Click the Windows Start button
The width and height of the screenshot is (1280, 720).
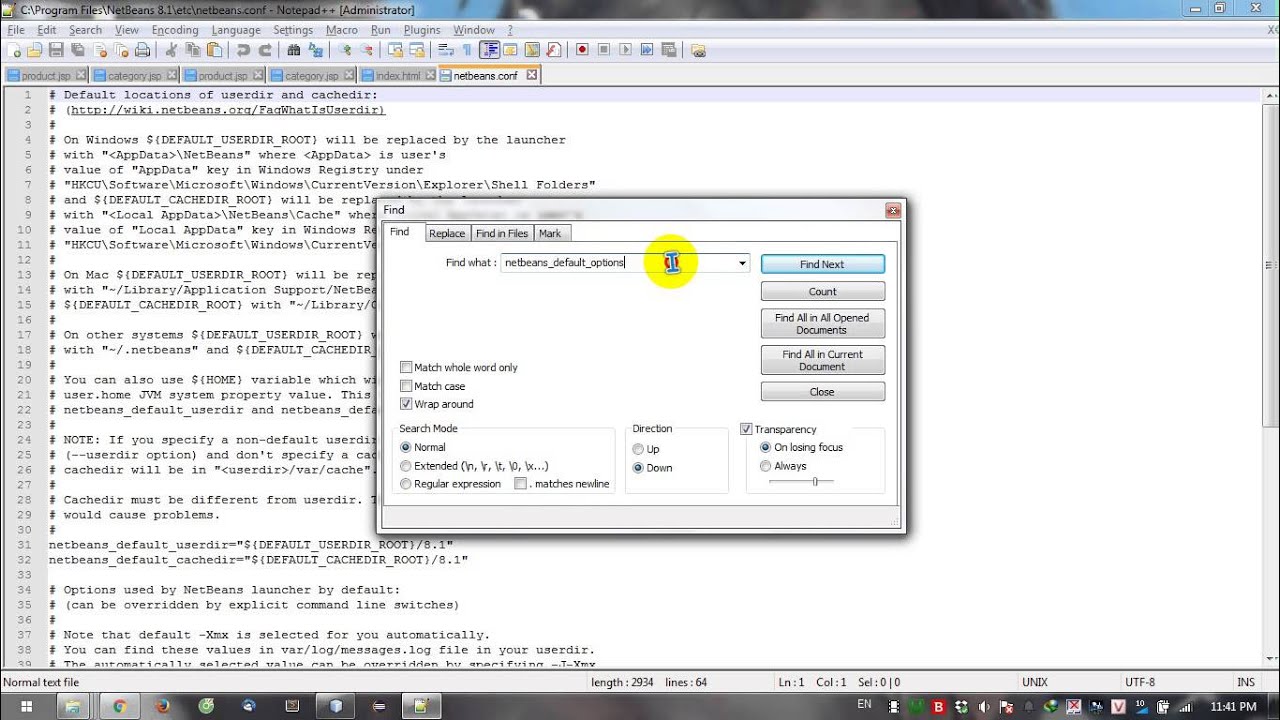(x=25, y=706)
